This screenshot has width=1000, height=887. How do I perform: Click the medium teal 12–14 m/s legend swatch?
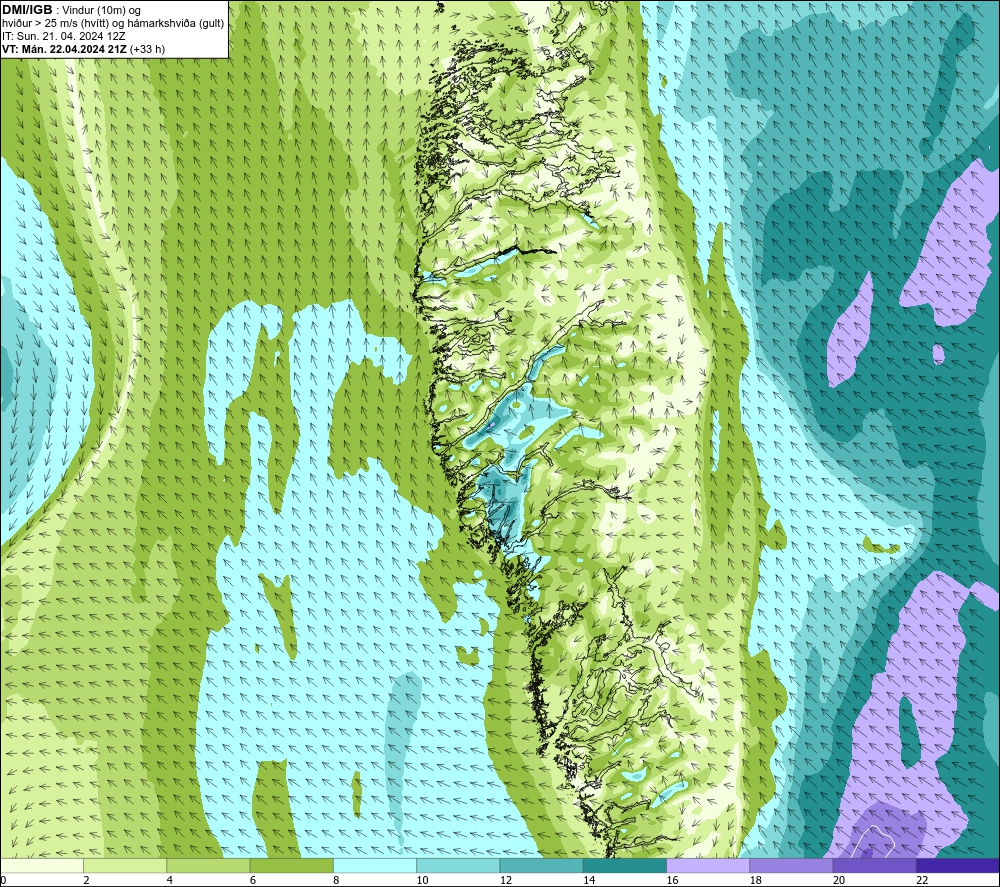[x=541, y=865]
